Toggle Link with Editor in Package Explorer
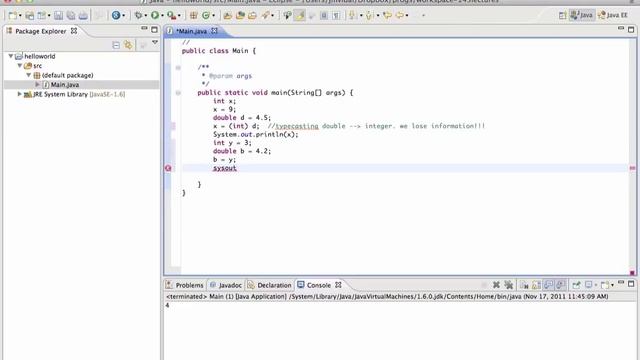 pos(128,45)
